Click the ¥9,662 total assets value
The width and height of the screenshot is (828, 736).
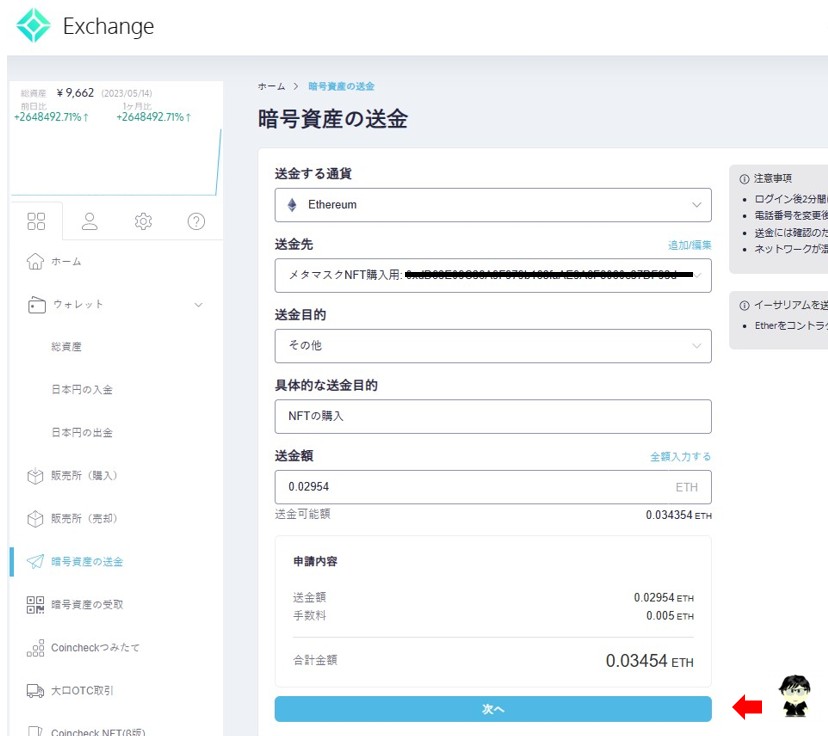(x=76, y=93)
